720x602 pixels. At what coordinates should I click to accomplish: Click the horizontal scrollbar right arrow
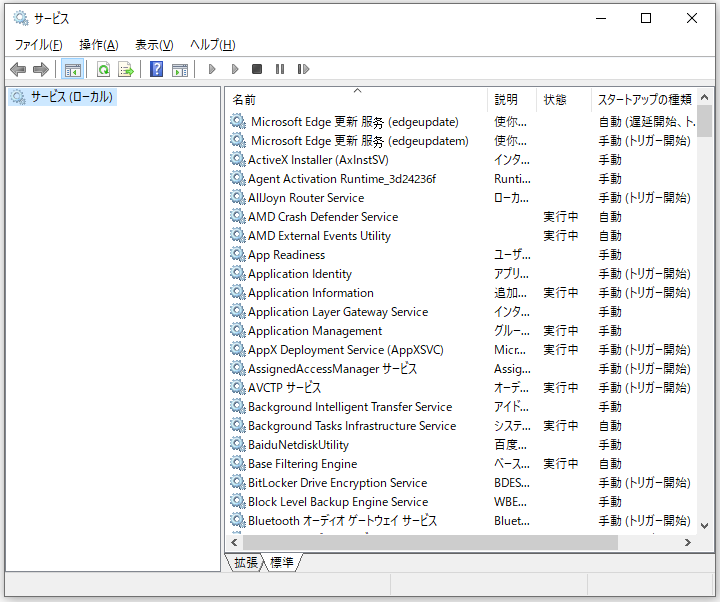coord(688,542)
